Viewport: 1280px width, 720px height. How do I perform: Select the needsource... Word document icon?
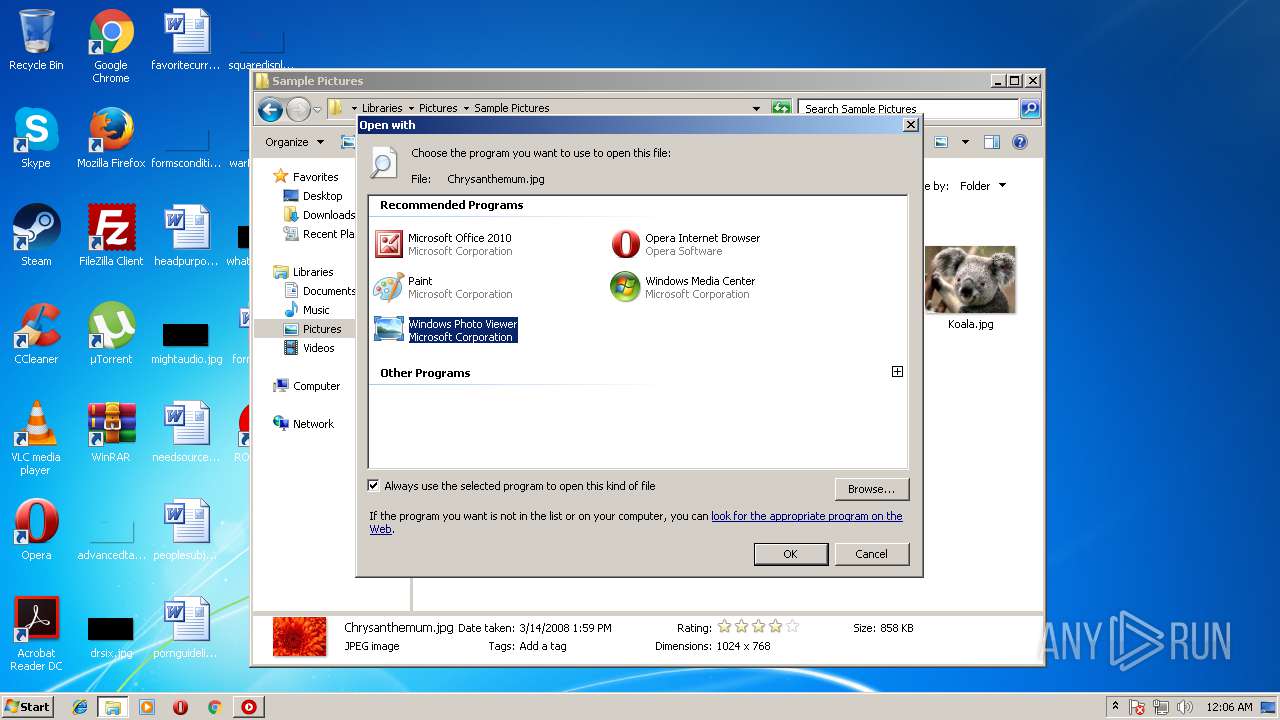click(186, 432)
